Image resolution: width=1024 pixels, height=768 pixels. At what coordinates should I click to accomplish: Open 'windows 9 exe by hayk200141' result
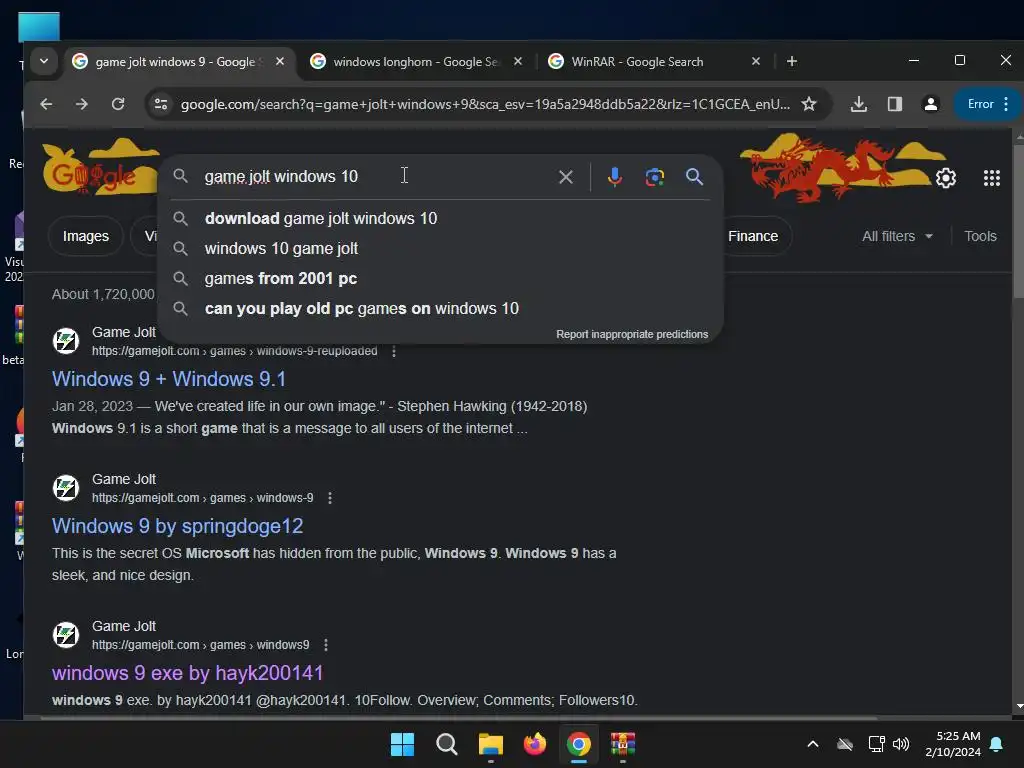tap(187, 673)
